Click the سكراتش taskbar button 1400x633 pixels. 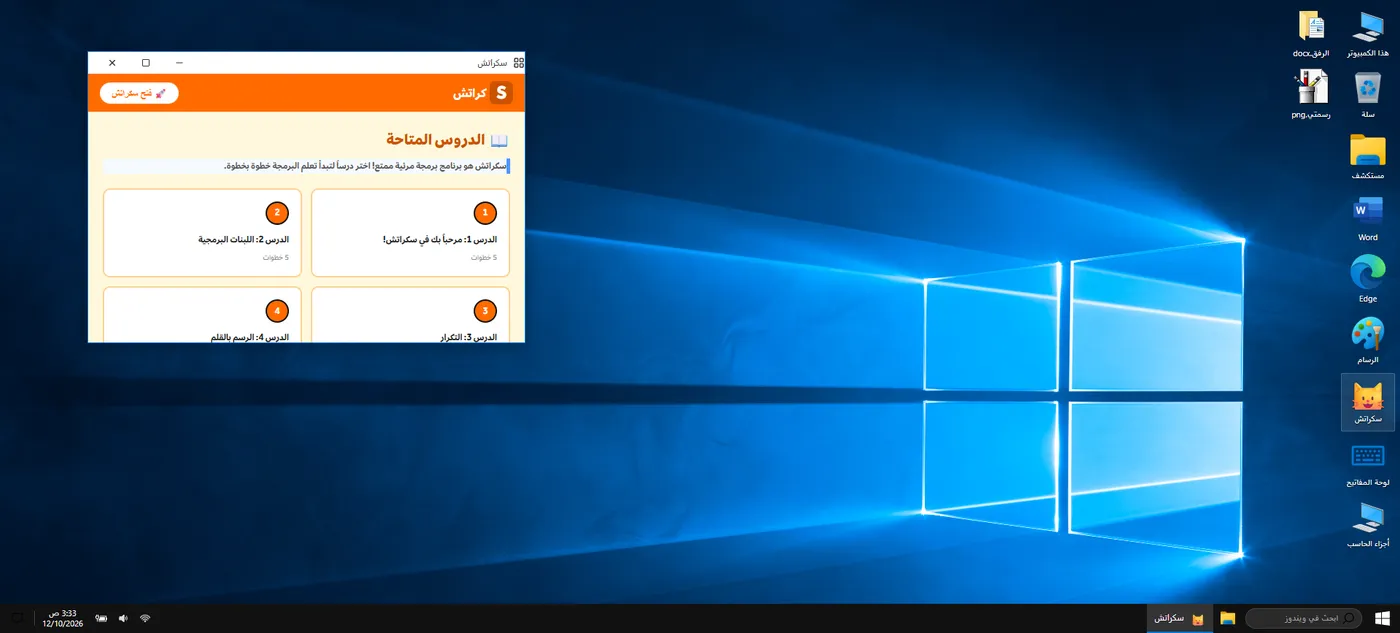coord(1180,618)
